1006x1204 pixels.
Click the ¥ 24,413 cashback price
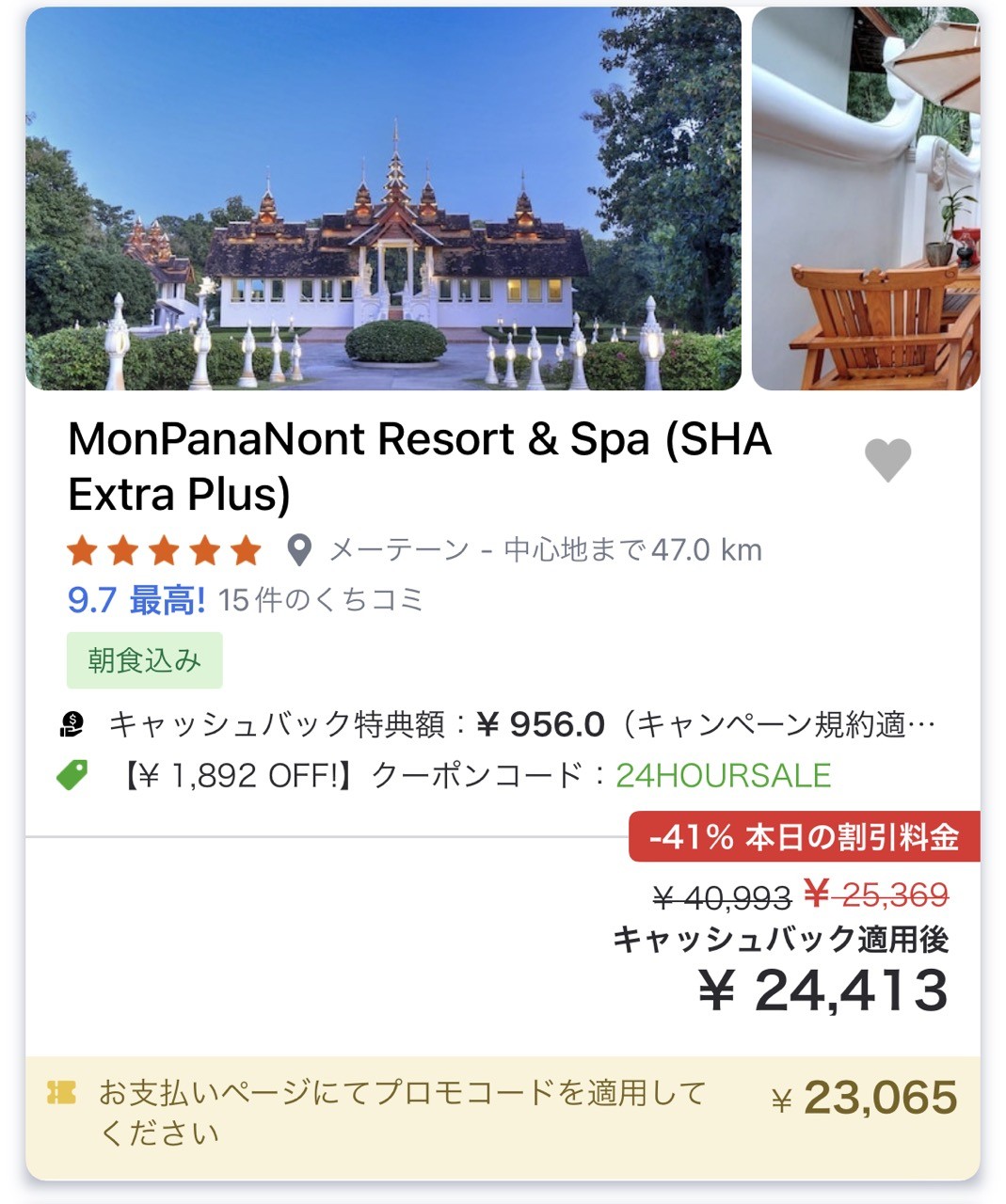823,990
